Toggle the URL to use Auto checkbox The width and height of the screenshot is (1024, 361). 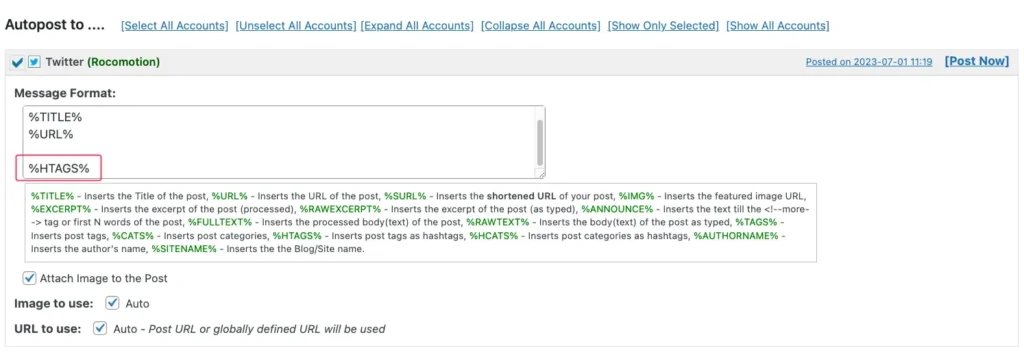tap(100, 328)
